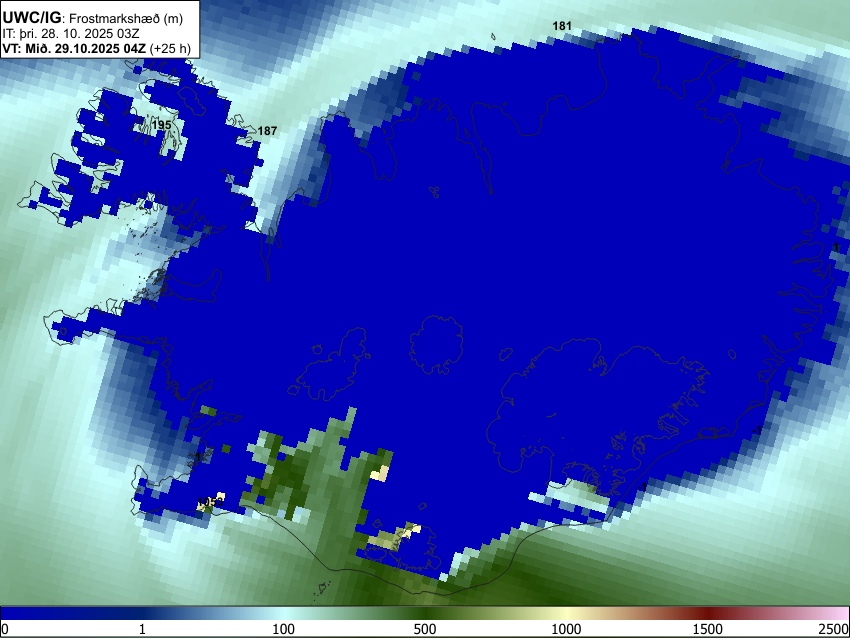Click the initial time line "IT: þri. 28. 10. 2025 03Z"
Screen dimensions: 850x638
point(71,34)
